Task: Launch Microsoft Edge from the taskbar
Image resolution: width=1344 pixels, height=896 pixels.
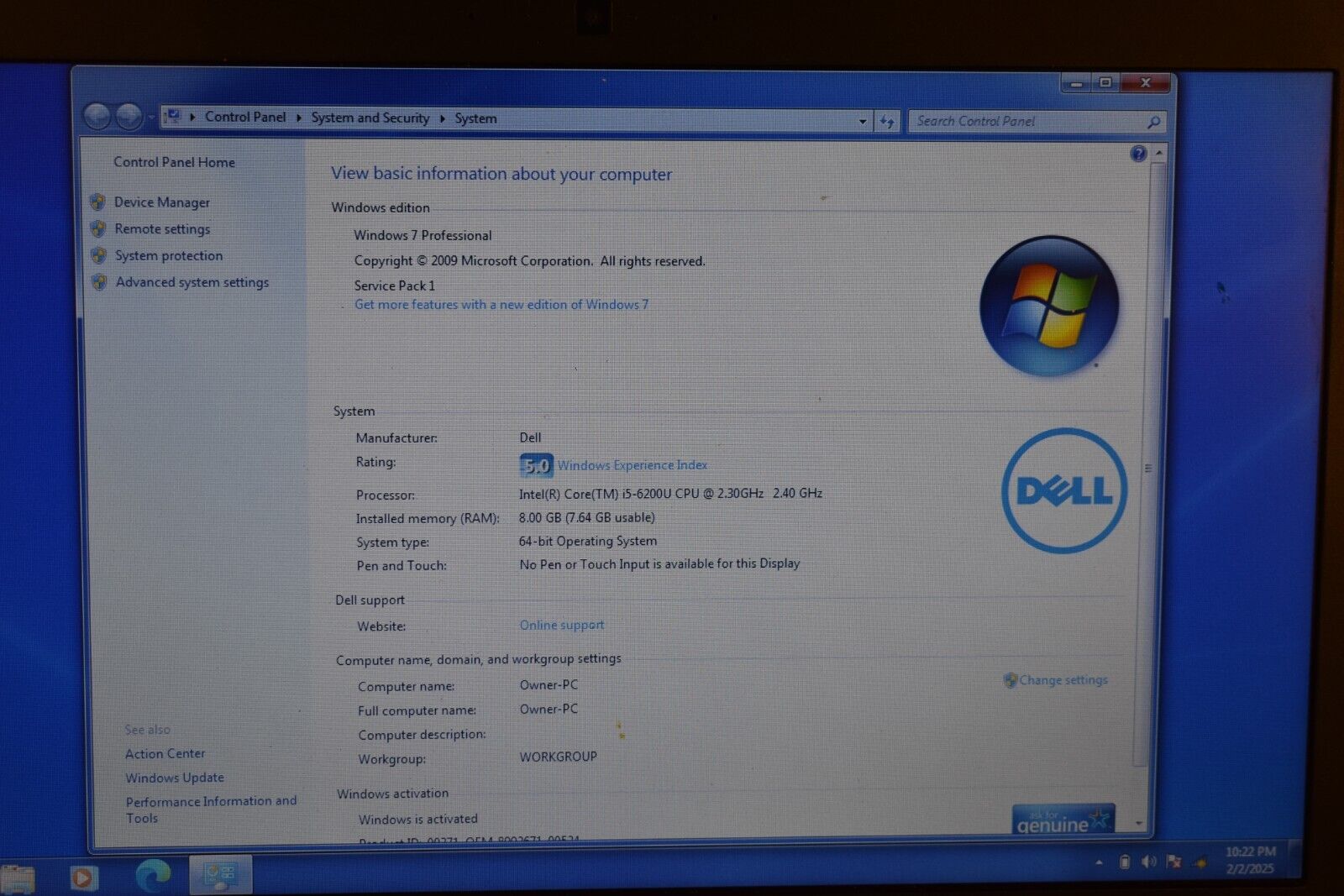Action: [153, 877]
